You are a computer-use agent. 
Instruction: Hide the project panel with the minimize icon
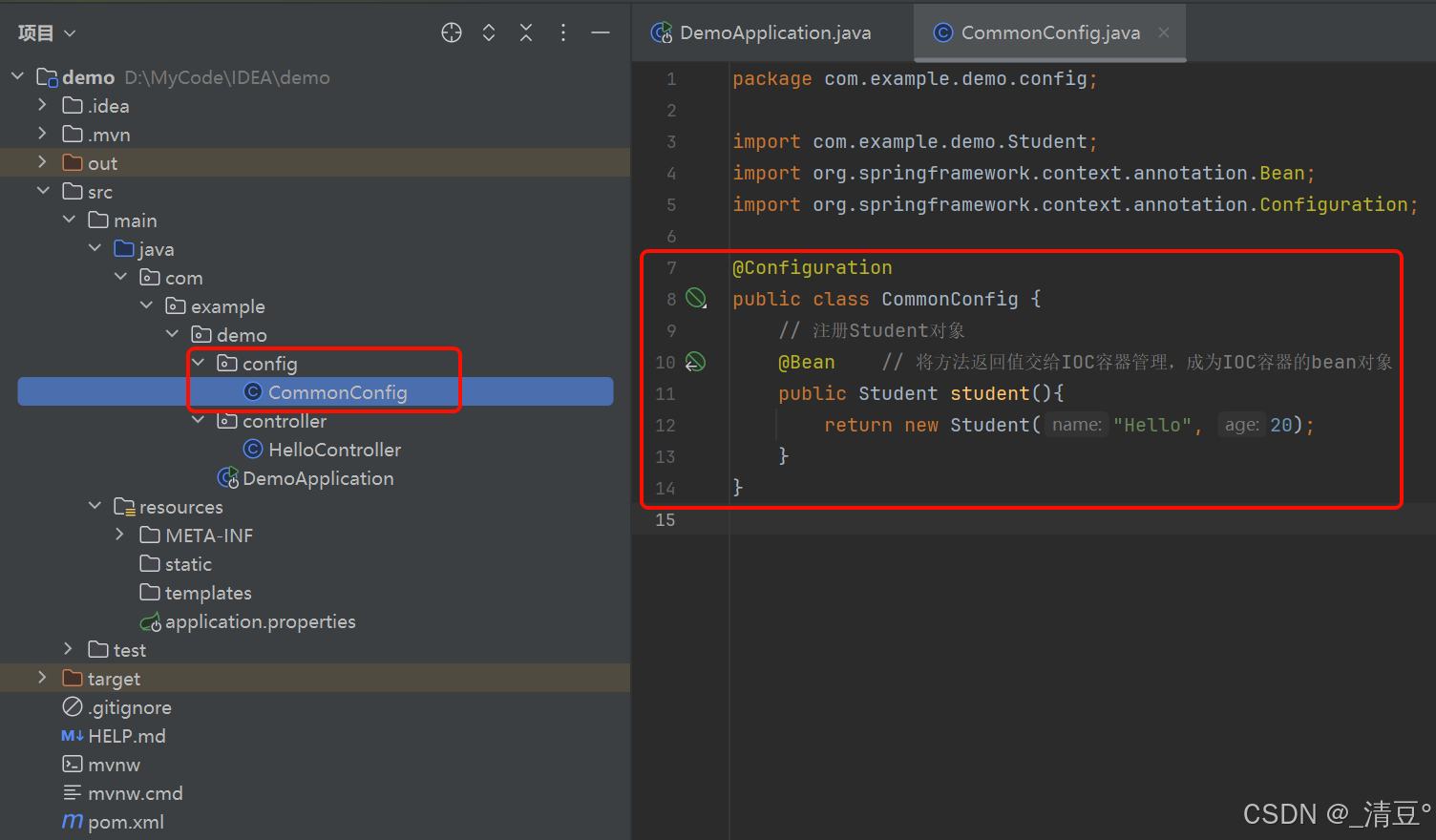point(601,33)
